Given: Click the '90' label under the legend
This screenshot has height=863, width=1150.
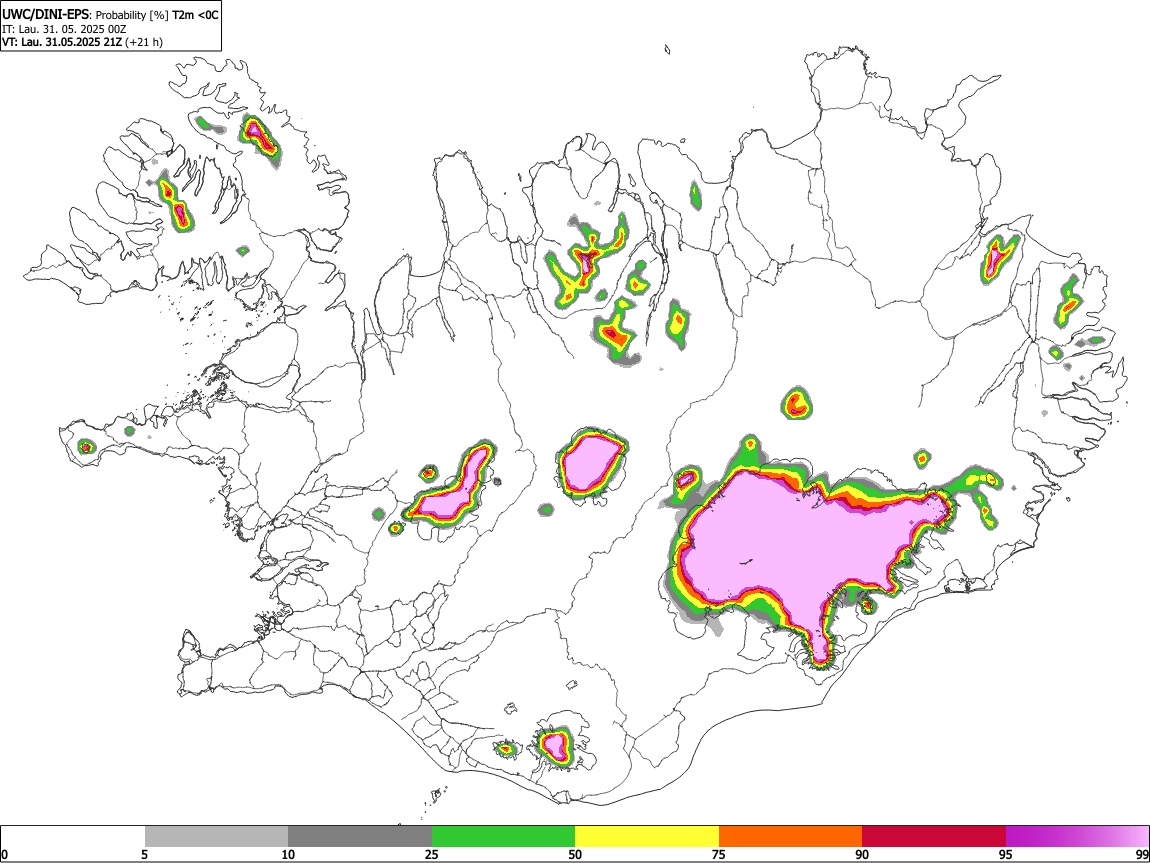Looking at the screenshot, I should tap(862, 854).
